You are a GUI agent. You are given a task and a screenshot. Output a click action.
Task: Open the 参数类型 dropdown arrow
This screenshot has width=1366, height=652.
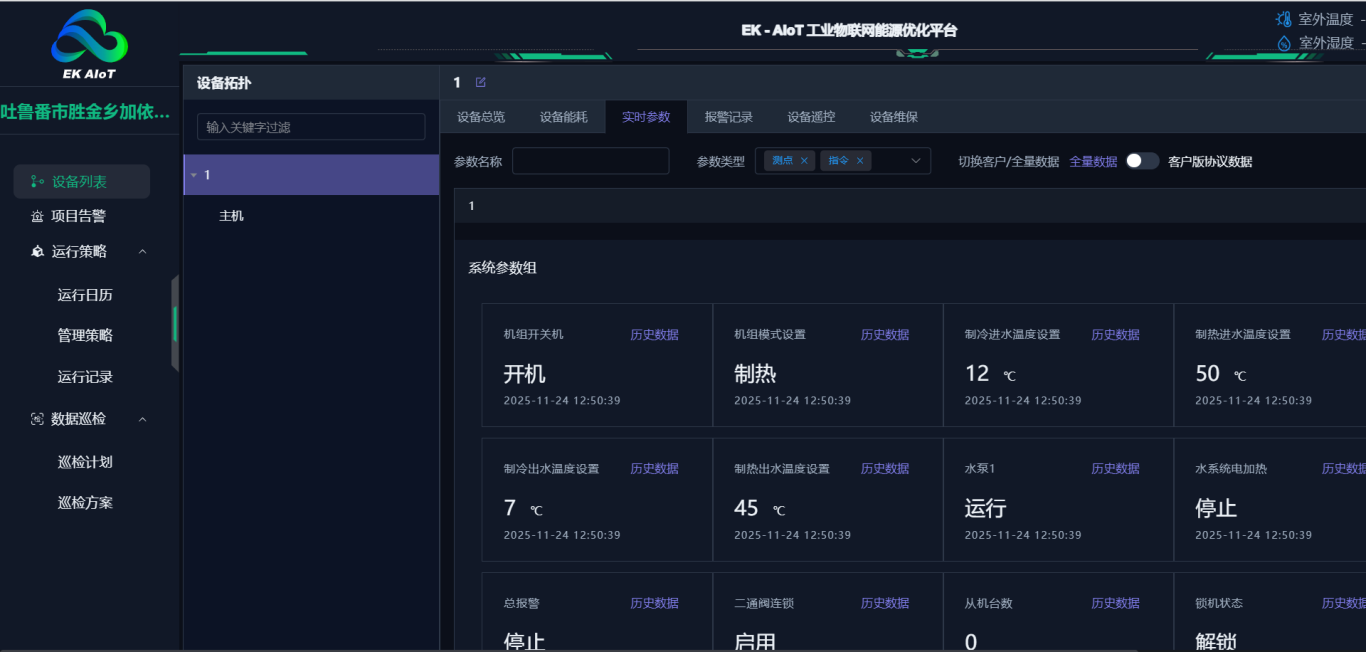tap(915, 161)
